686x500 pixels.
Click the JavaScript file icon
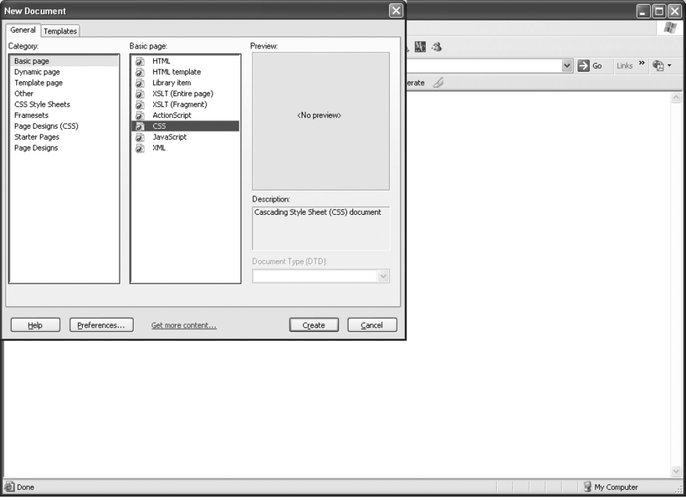click(140, 137)
